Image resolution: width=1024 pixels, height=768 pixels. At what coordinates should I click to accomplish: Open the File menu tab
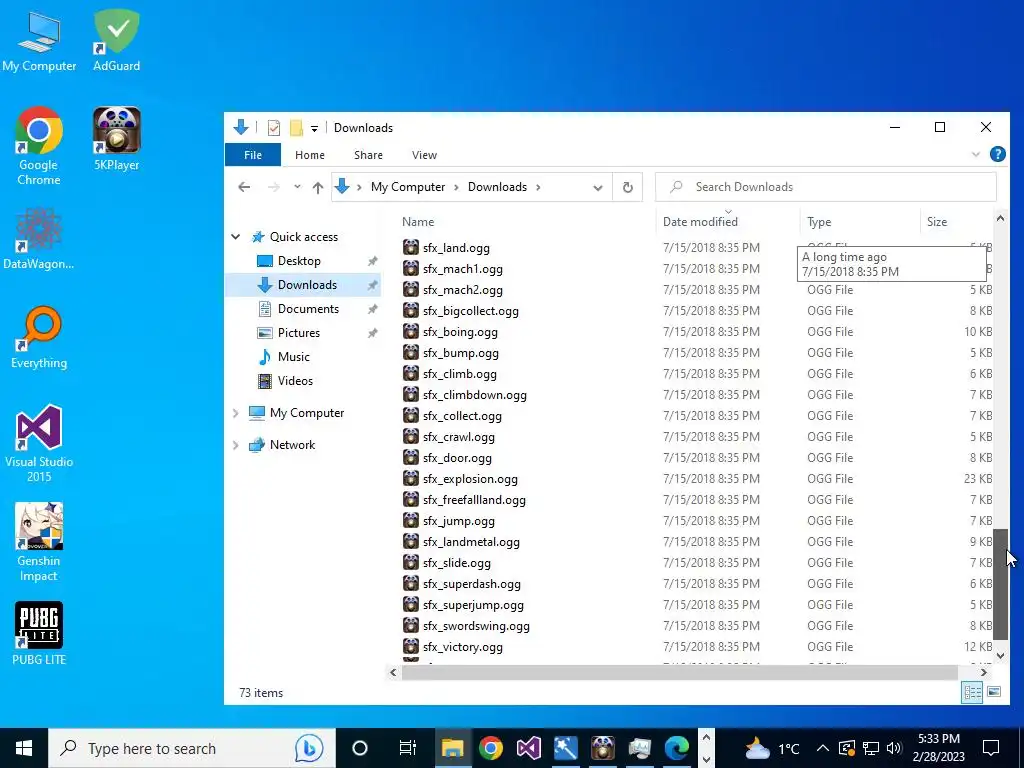253,155
